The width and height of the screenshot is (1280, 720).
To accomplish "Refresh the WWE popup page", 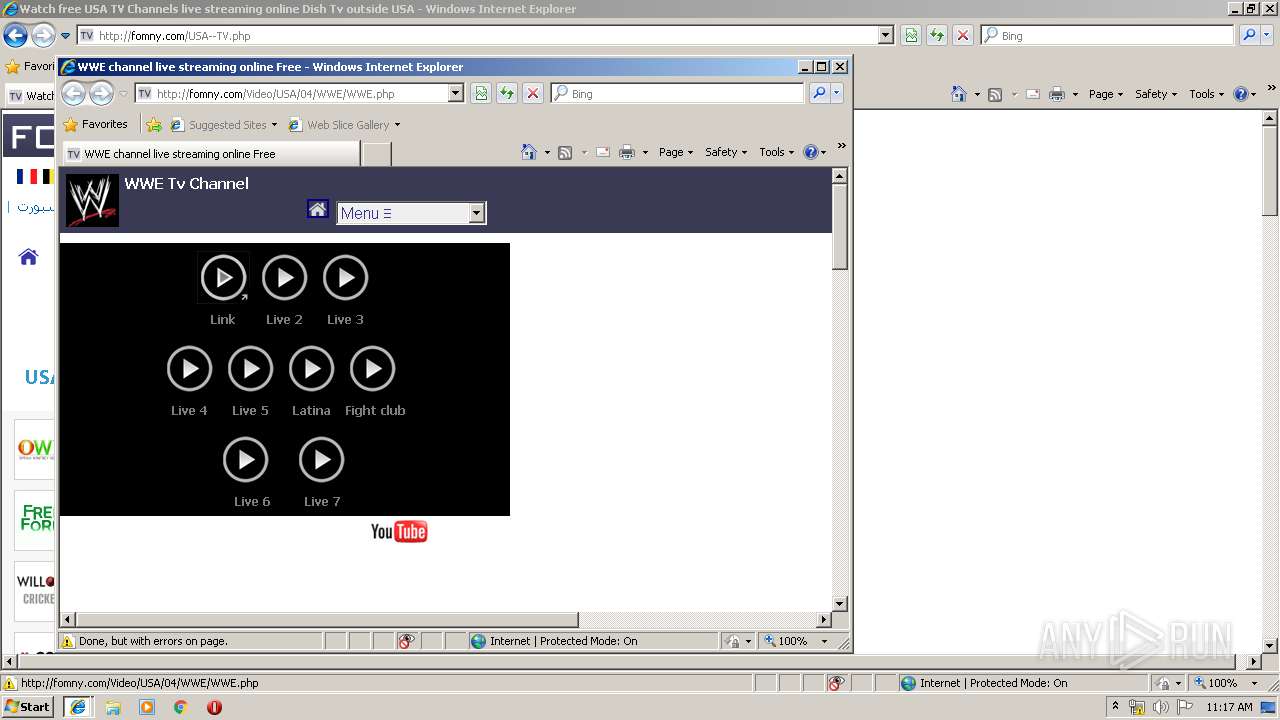I will click(507, 93).
